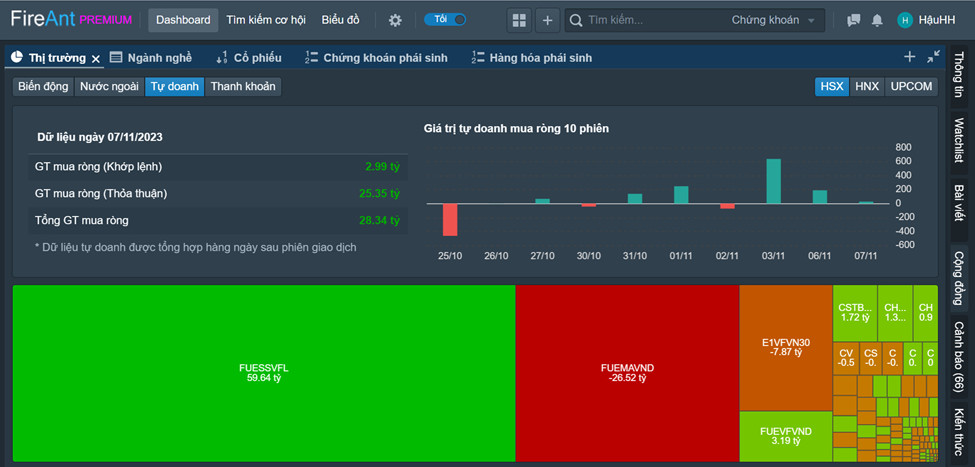Viewport: 975px width, 467px height.
Task: Select the HNX exchange toggle
Action: [x=866, y=87]
